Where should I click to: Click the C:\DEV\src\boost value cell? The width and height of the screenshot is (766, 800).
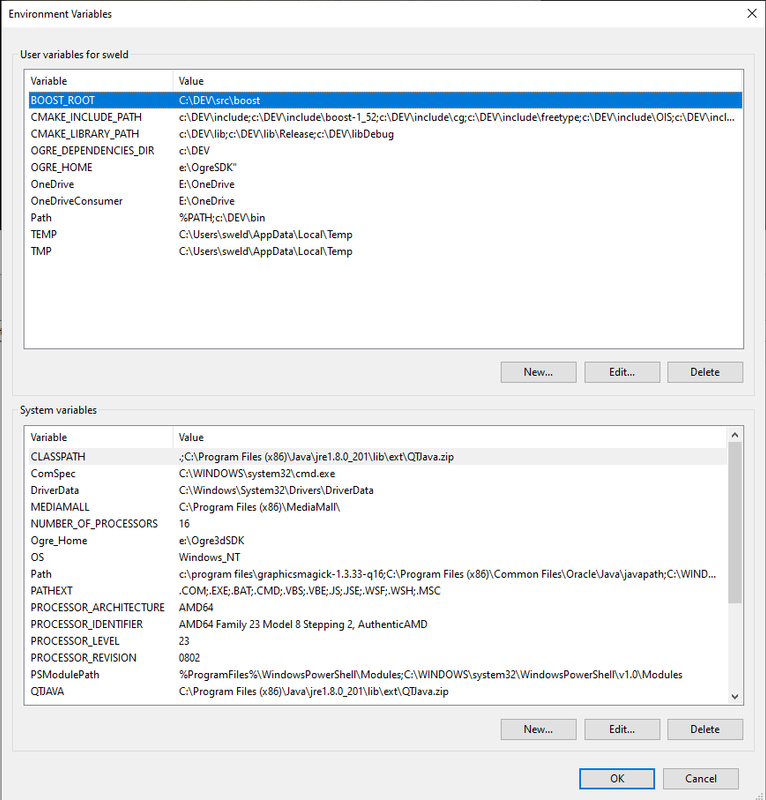click(x=219, y=101)
